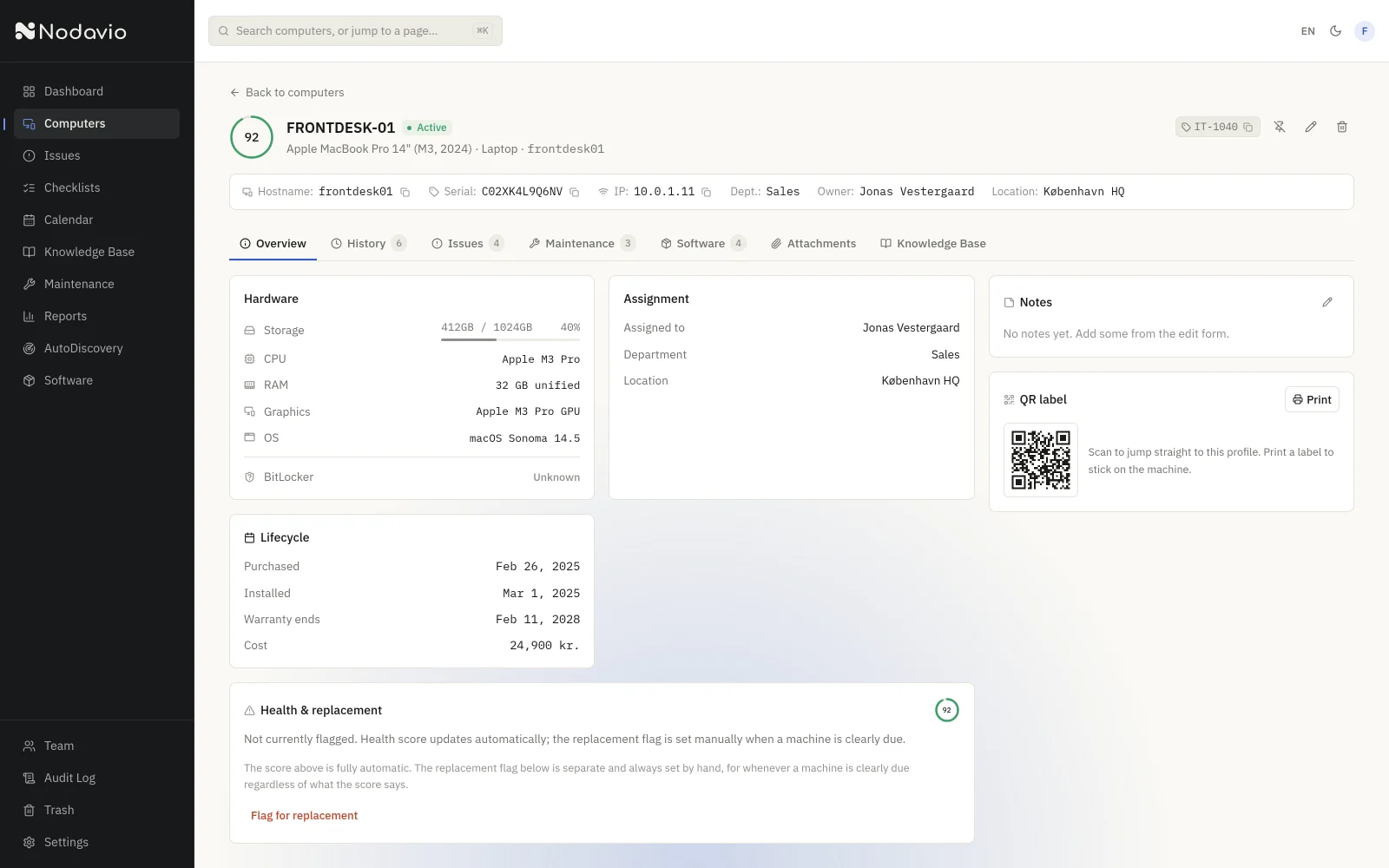Screen dimensions: 1389x868
Task: Click the purchased date Feb 26, 2025
Action: pyautogui.click(x=537, y=567)
